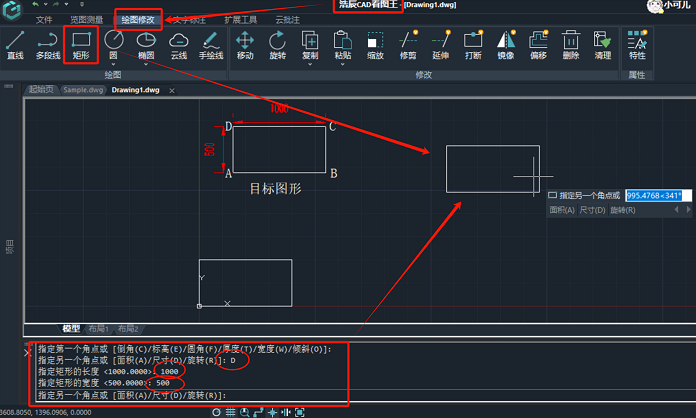696x418 pixels.
Task: Switch to the 布局1 layout tab
Action: tap(98, 328)
